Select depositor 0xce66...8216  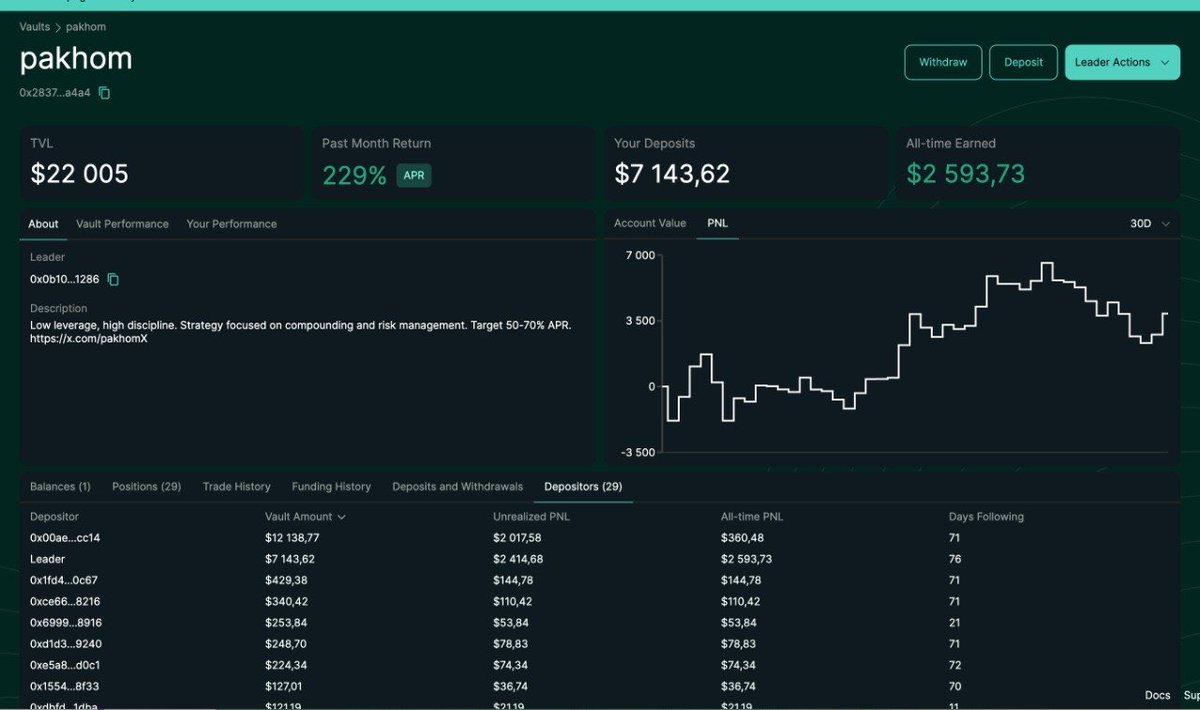pos(65,601)
